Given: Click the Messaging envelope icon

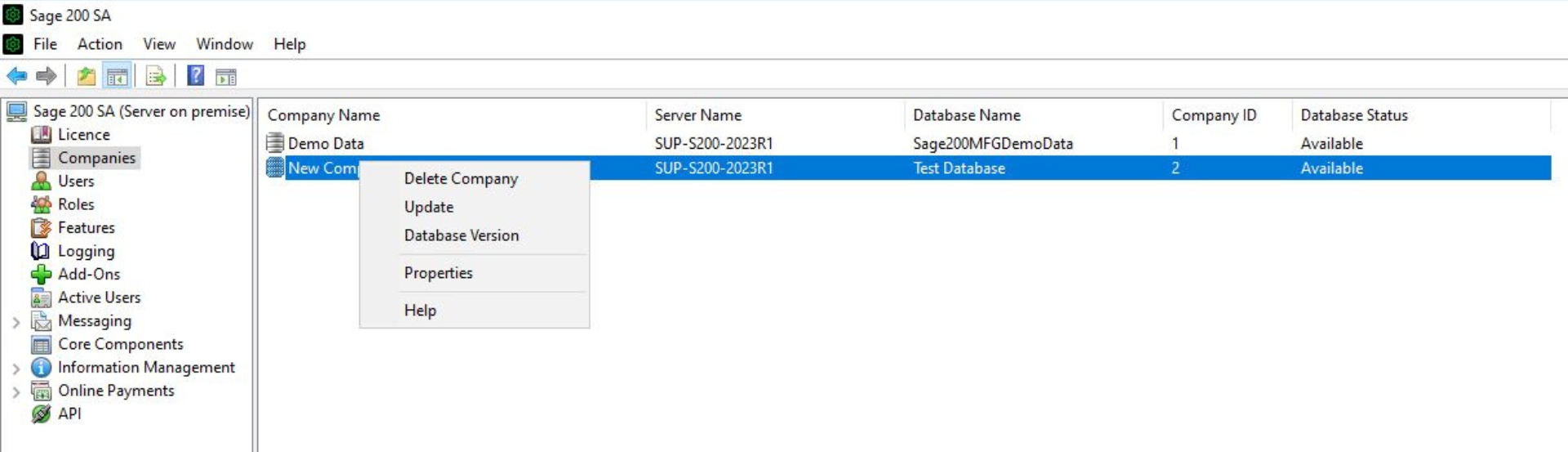Looking at the screenshot, I should [x=41, y=321].
